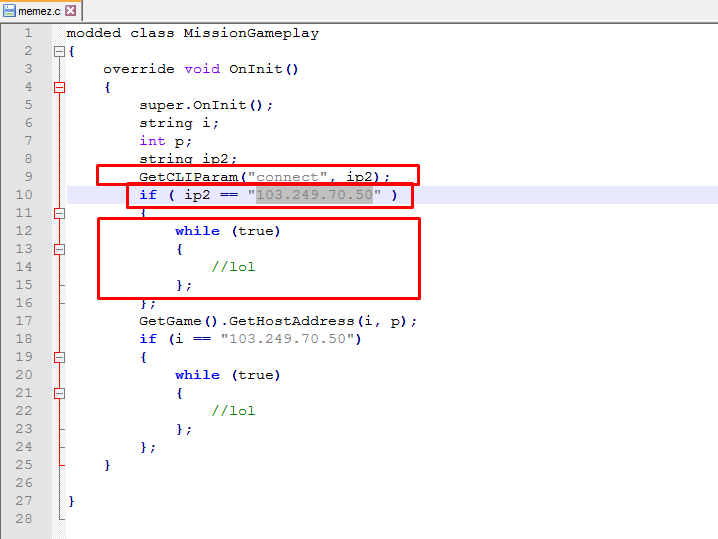Click the 'MissionGameplay' class name
This screenshot has height=539, width=718.
[x=251, y=33]
